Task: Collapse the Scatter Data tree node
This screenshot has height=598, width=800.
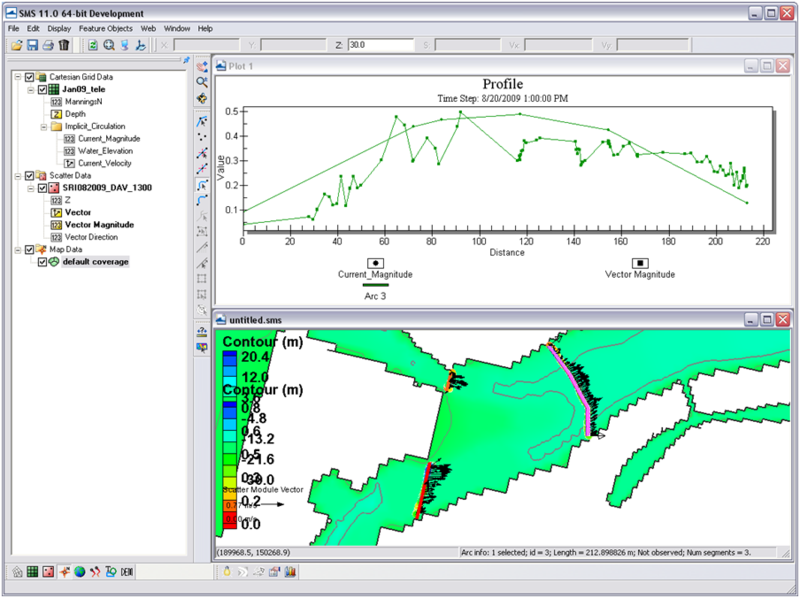Action: coord(18,176)
